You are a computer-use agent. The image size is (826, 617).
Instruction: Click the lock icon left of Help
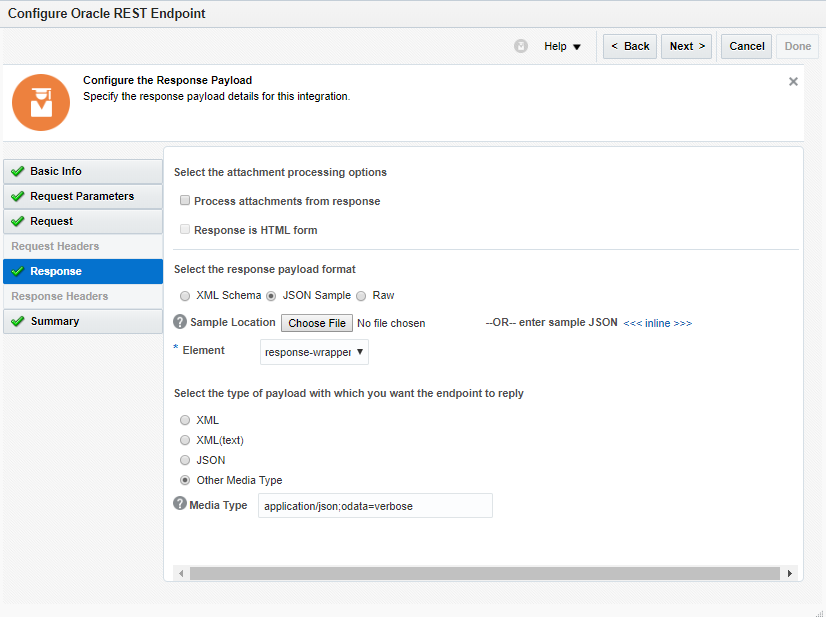(521, 46)
